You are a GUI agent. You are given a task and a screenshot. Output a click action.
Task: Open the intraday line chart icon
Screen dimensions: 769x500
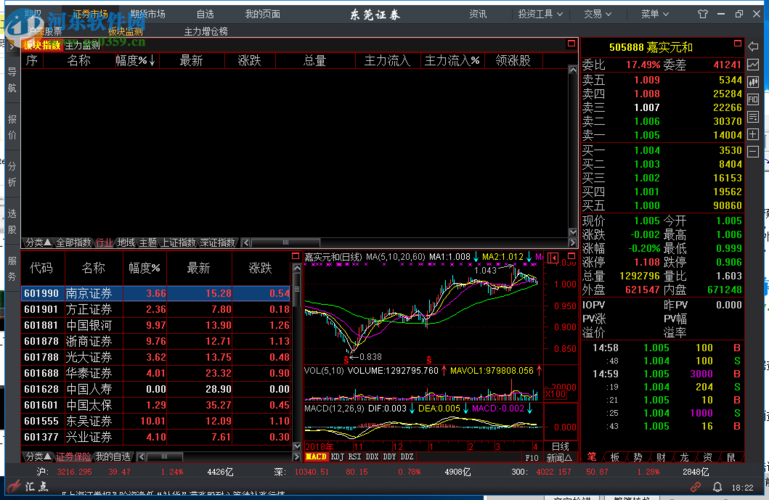(753, 64)
